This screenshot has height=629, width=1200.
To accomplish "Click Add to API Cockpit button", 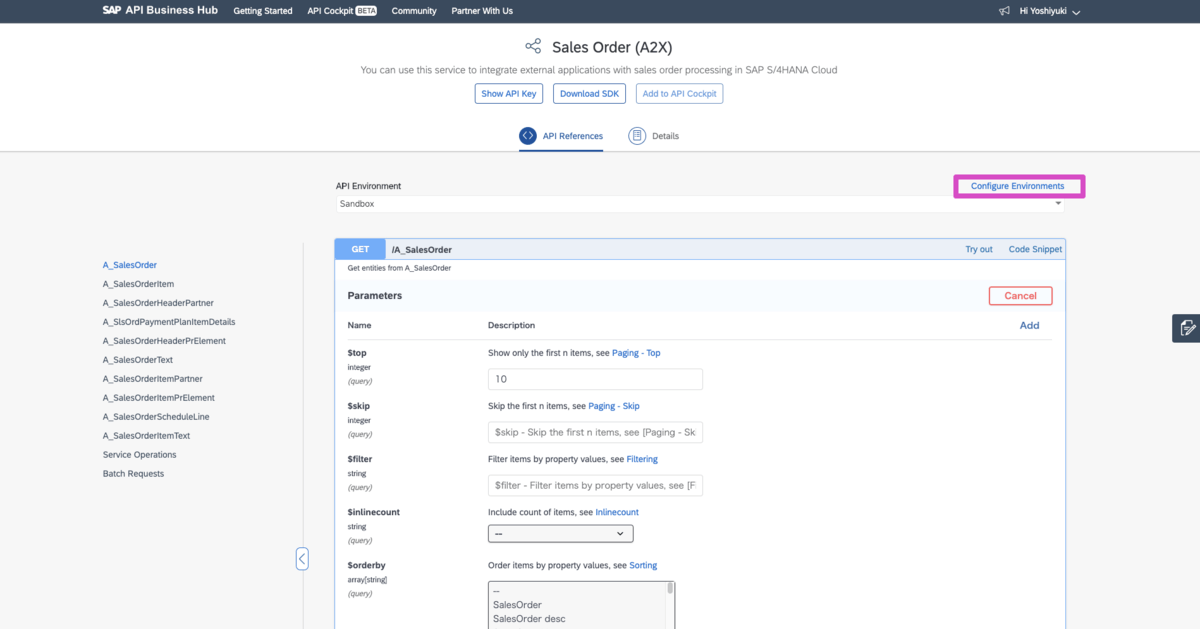I will [679, 93].
